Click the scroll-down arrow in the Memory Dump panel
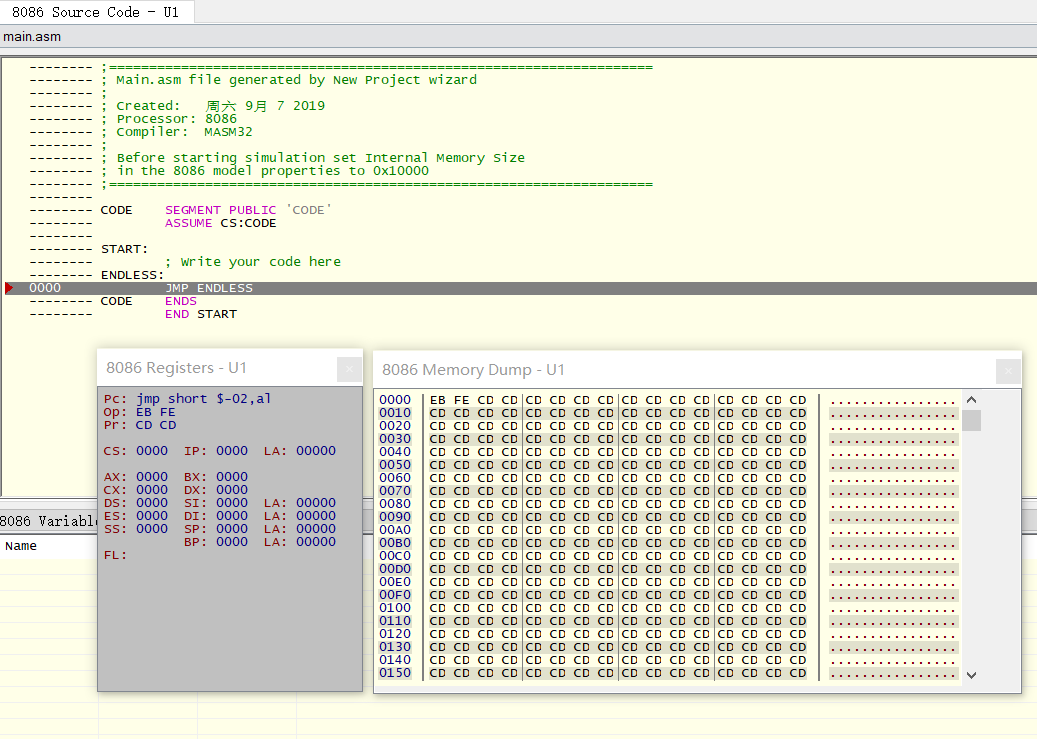1037x739 pixels. [971, 674]
